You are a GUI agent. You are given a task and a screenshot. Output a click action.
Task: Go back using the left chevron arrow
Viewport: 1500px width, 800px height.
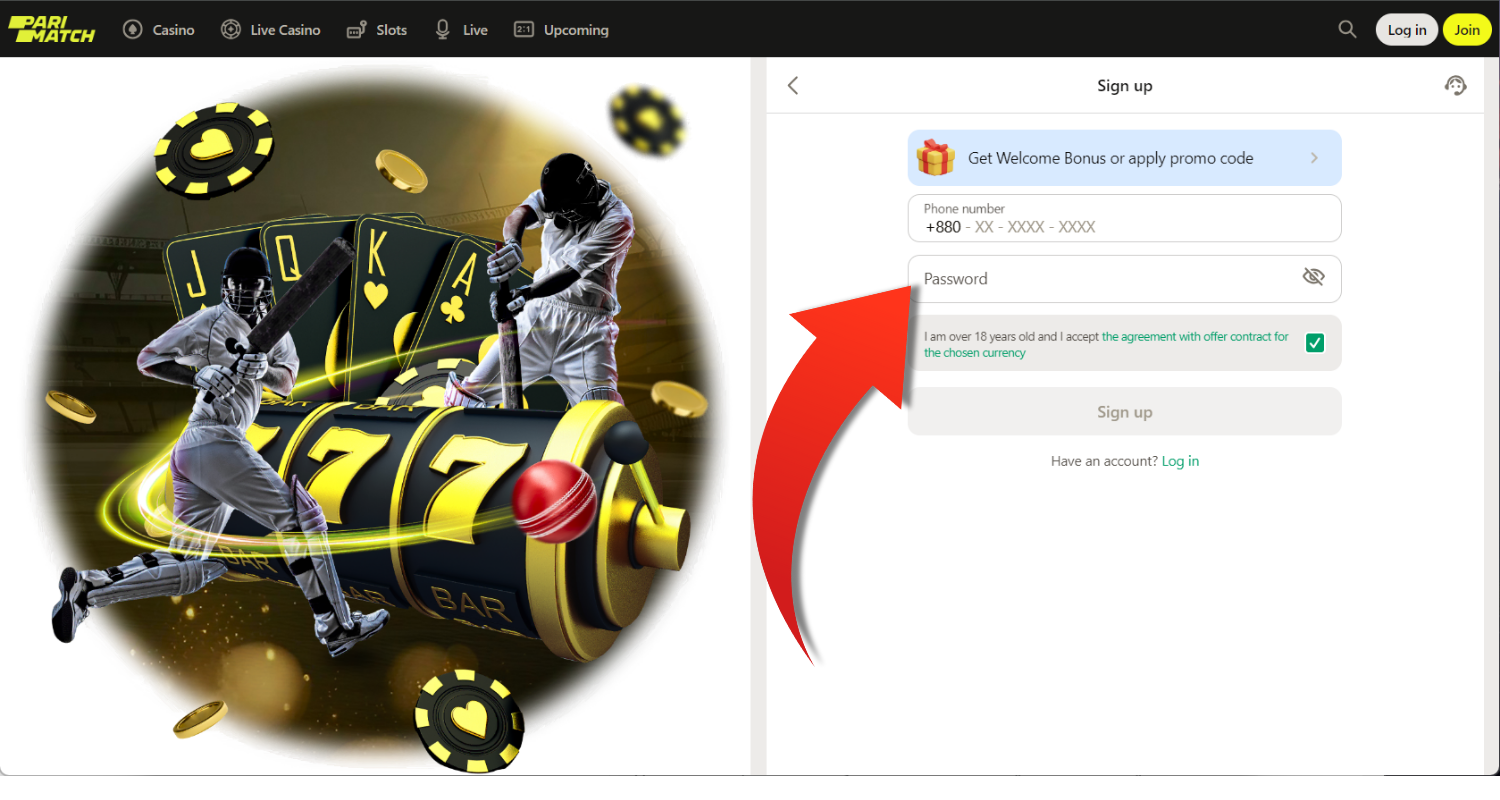pyautogui.click(x=793, y=86)
